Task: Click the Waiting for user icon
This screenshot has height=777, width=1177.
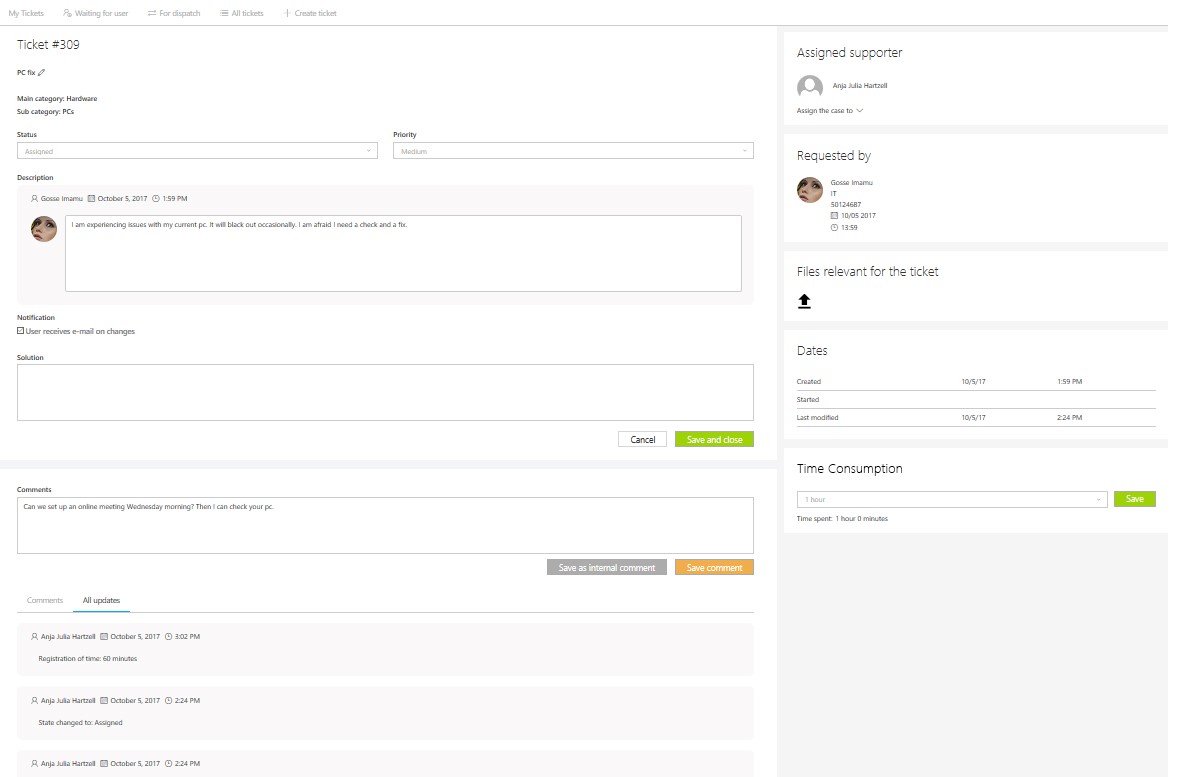Action: tap(67, 13)
